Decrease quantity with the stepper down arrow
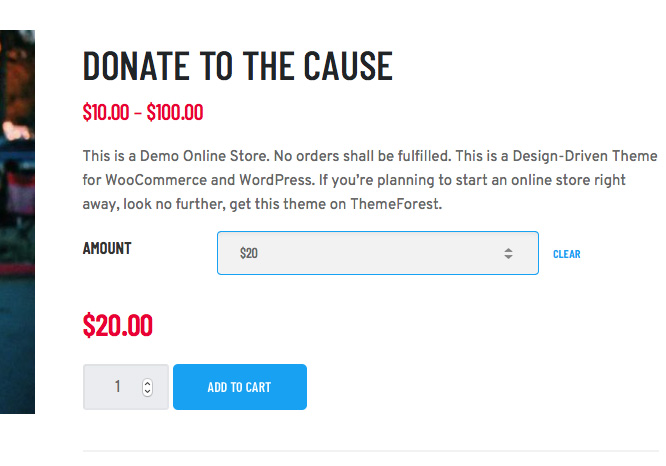Screen dimensions: 666x466 tap(147, 391)
